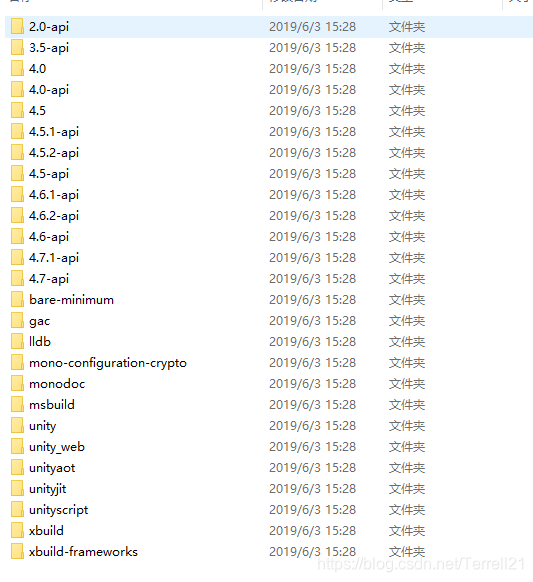Click the mono-configuration-crypto folder name
Image resolution: width=533 pixels, height=582 pixels.
108,363
